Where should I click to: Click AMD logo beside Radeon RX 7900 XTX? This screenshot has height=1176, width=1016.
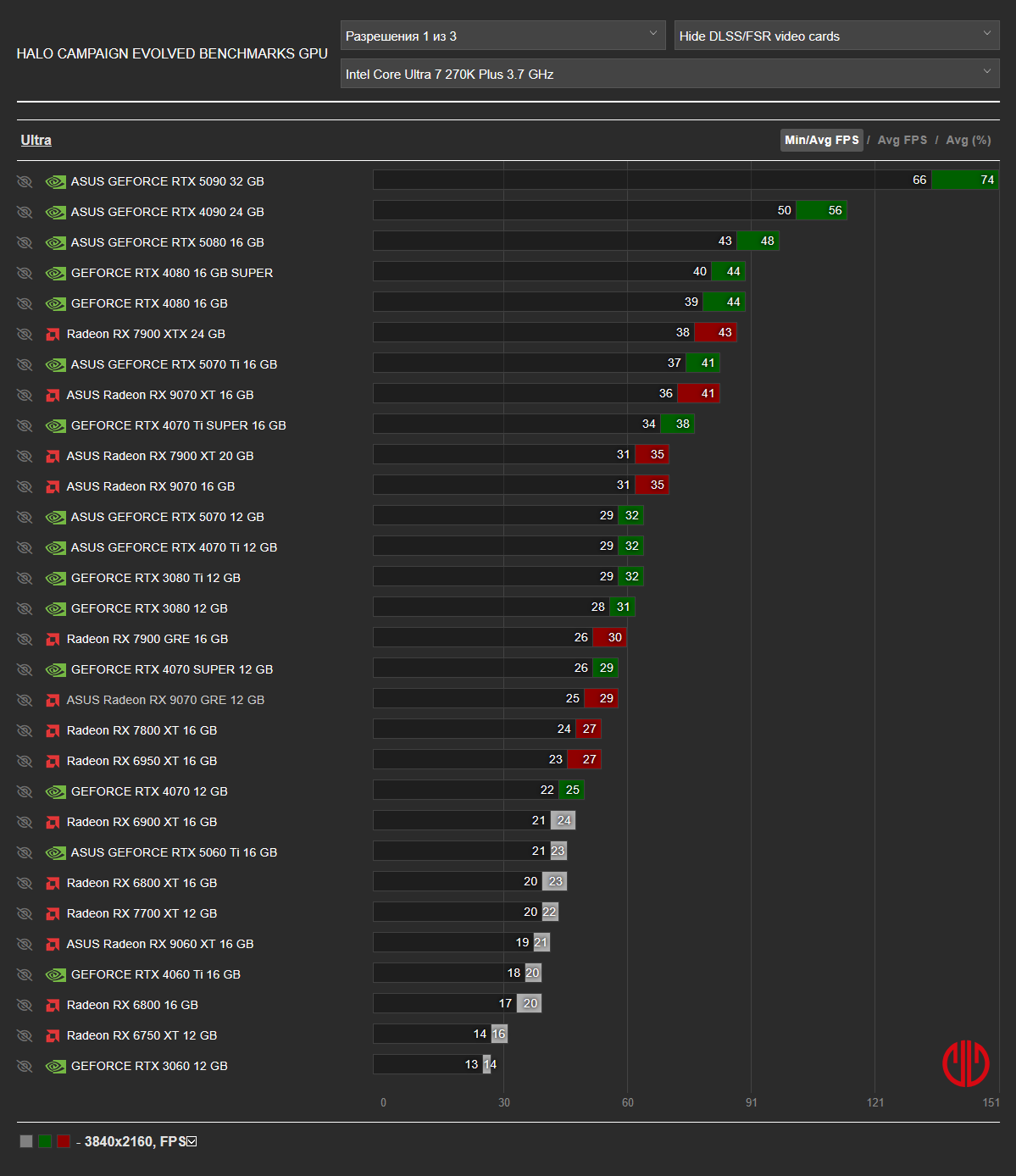pos(53,334)
